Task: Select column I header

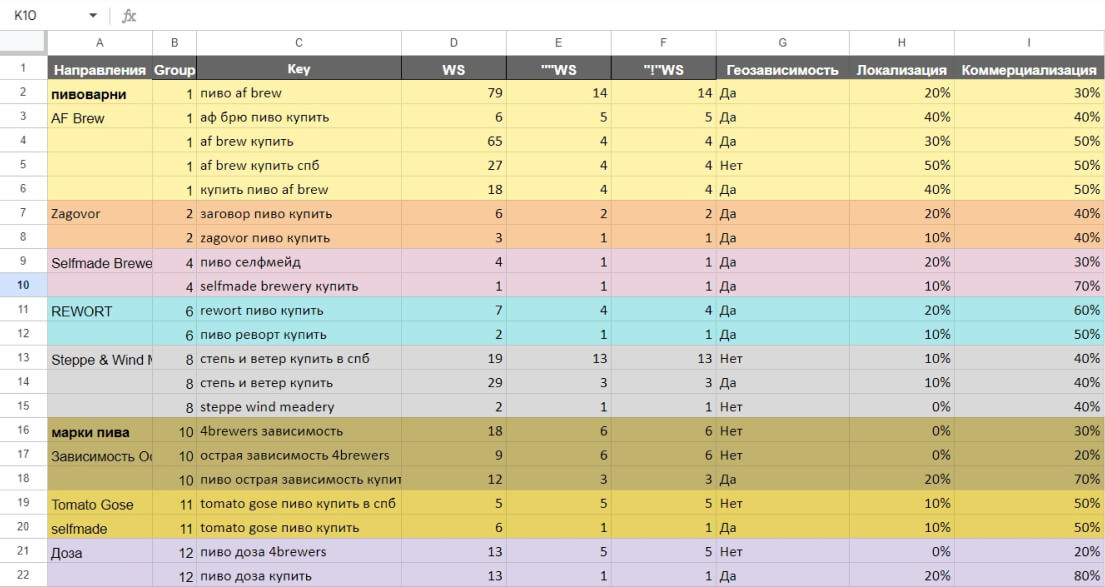Action: point(1028,43)
